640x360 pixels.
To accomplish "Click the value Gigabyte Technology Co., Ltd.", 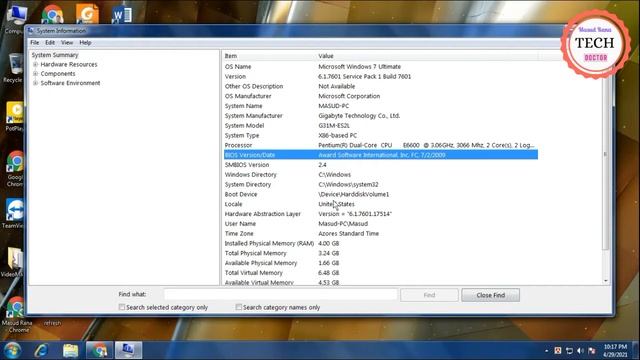I will pos(359,116).
